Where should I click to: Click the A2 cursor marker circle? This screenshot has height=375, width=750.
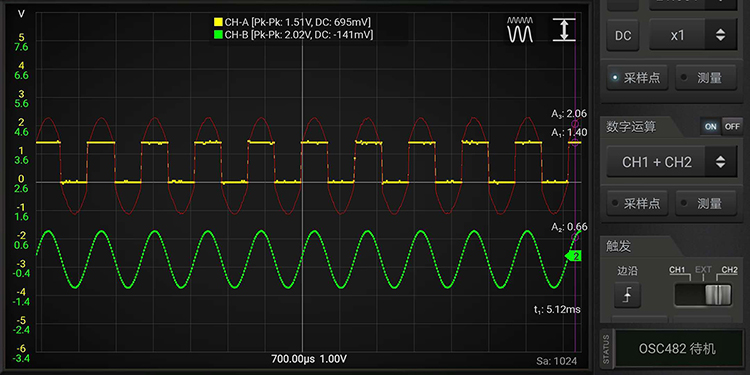coord(575,237)
